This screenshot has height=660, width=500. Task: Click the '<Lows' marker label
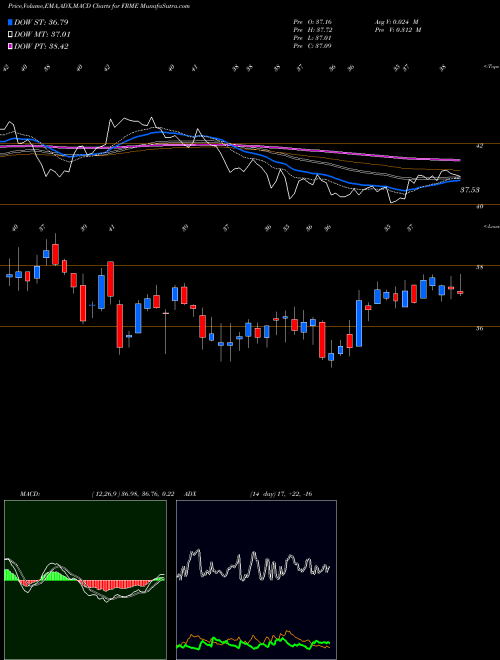click(x=491, y=227)
